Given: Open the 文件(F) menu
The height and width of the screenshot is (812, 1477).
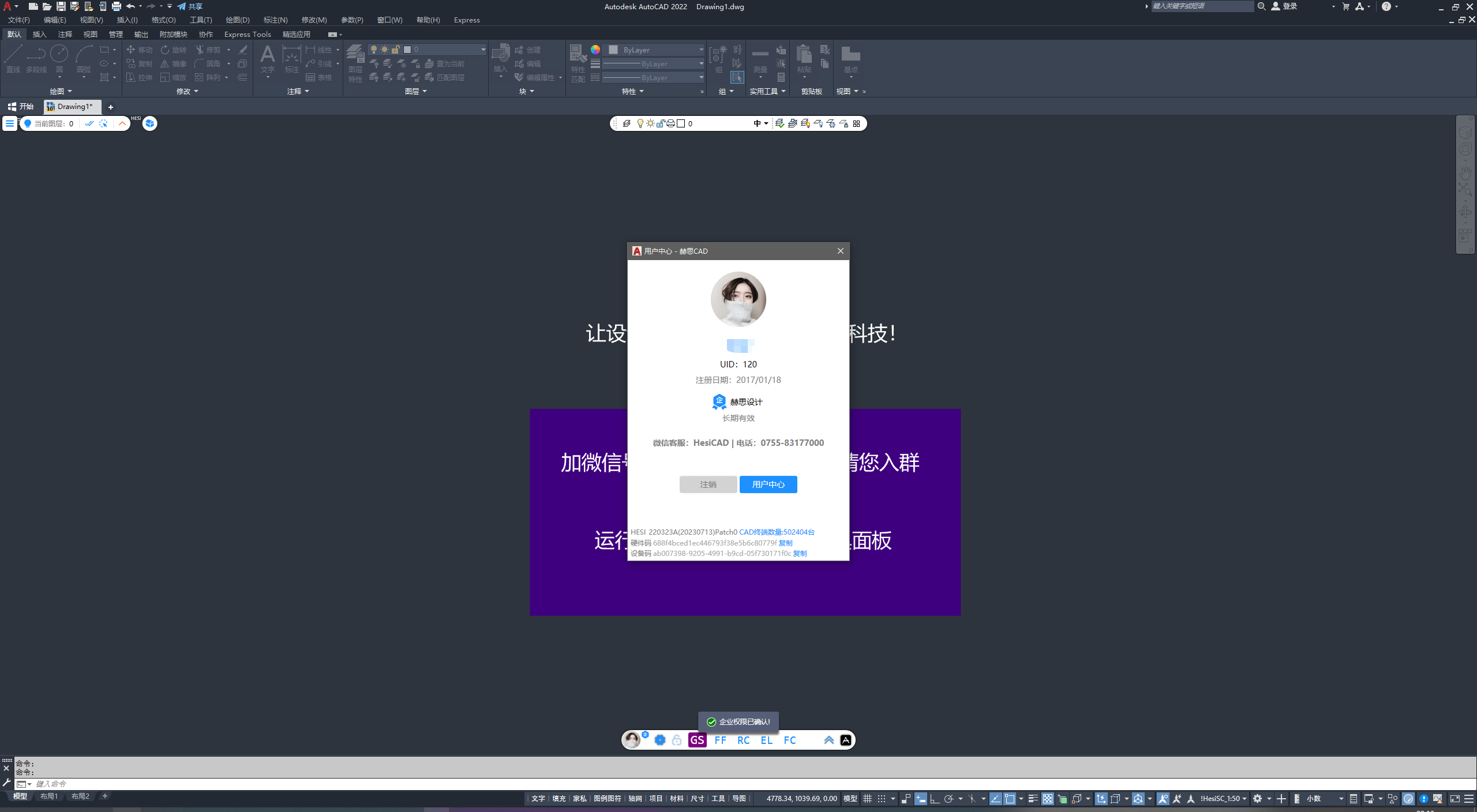Looking at the screenshot, I should click(19, 20).
